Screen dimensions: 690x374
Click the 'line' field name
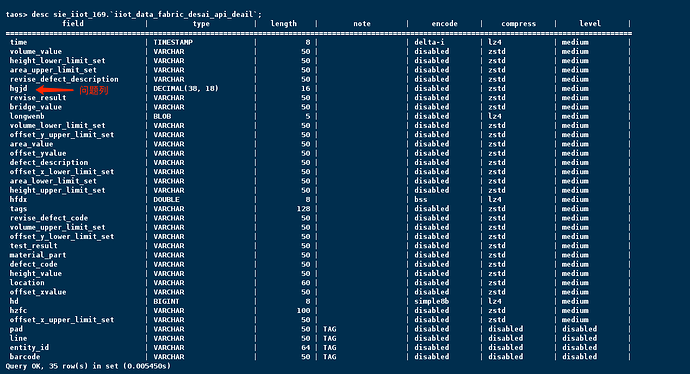[x=18, y=338]
